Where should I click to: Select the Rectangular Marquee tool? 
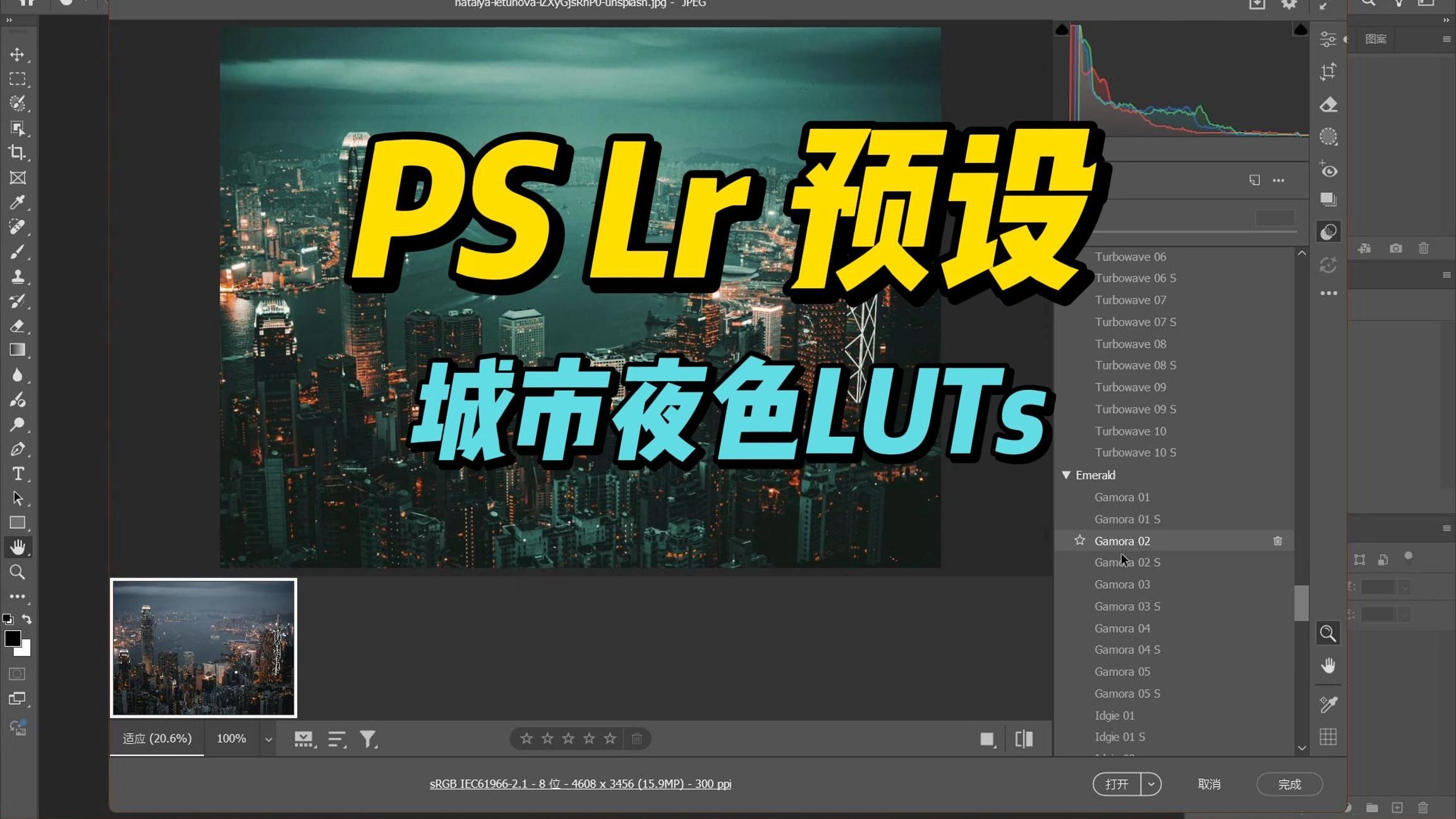tap(17, 79)
